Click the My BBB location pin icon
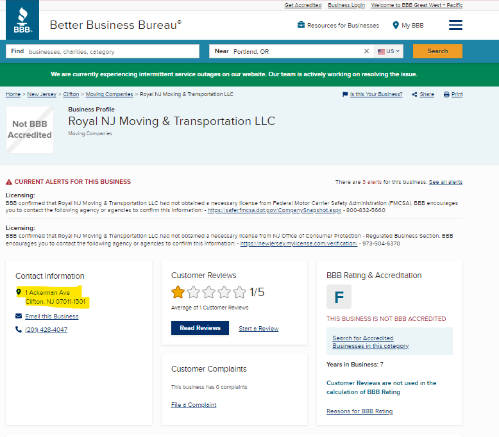499x437 pixels. pyautogui.click(x=396, y=25)
